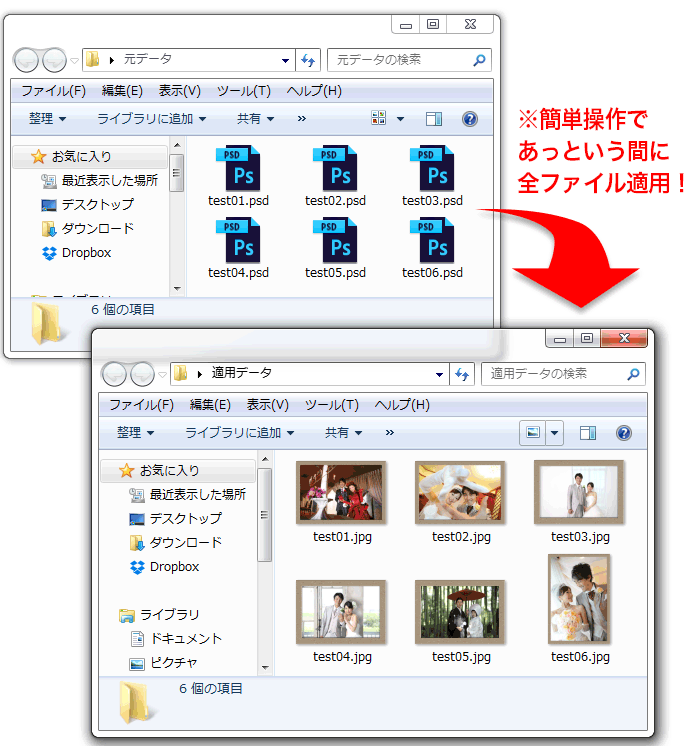The height and width of the screenshot is (746, 692).
Task: Go back in 適用データ window
Action: (x=114, y=374)
